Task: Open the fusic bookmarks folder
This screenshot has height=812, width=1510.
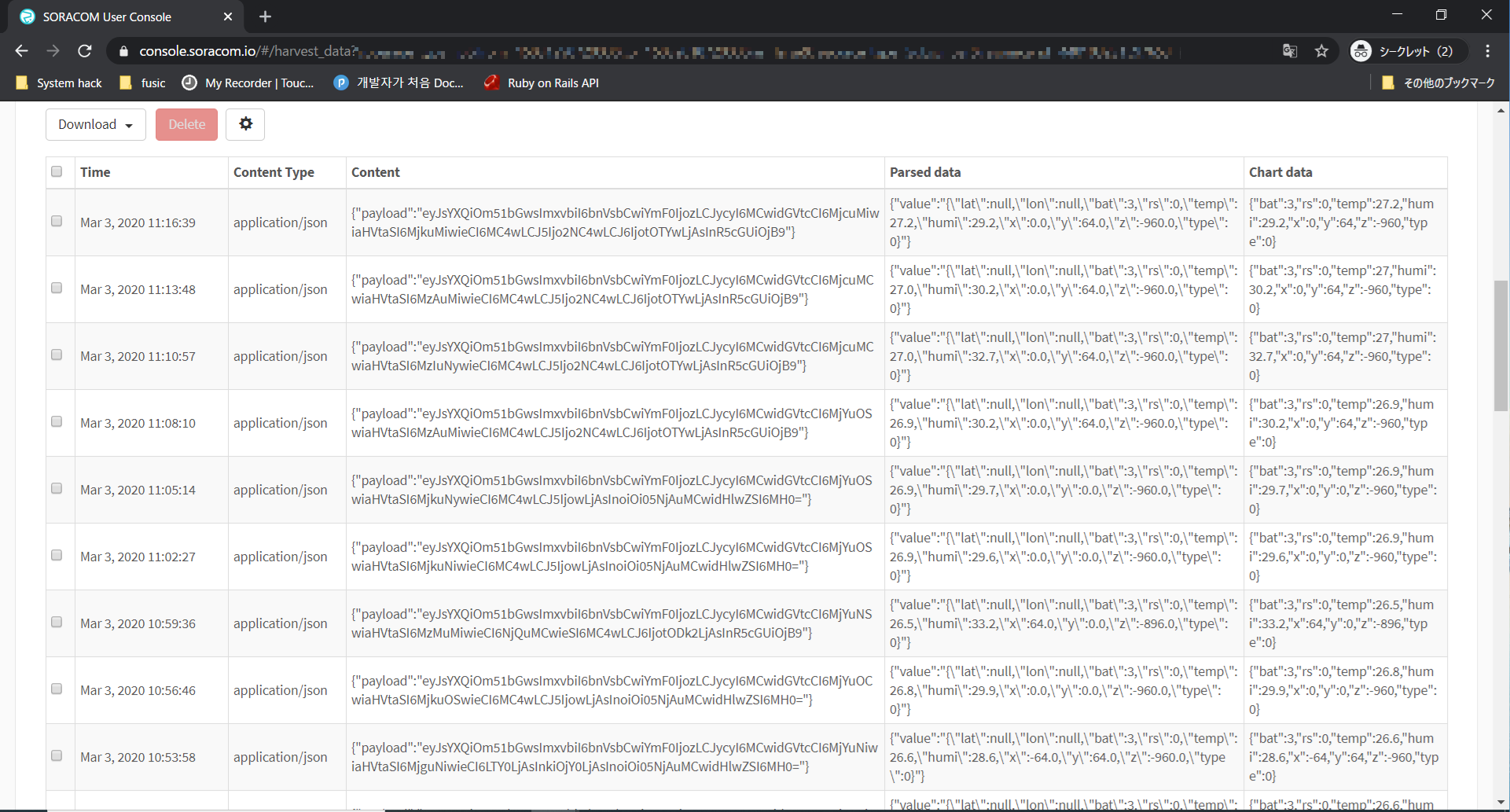Action: pyautogui.click(x=142, y=83)
